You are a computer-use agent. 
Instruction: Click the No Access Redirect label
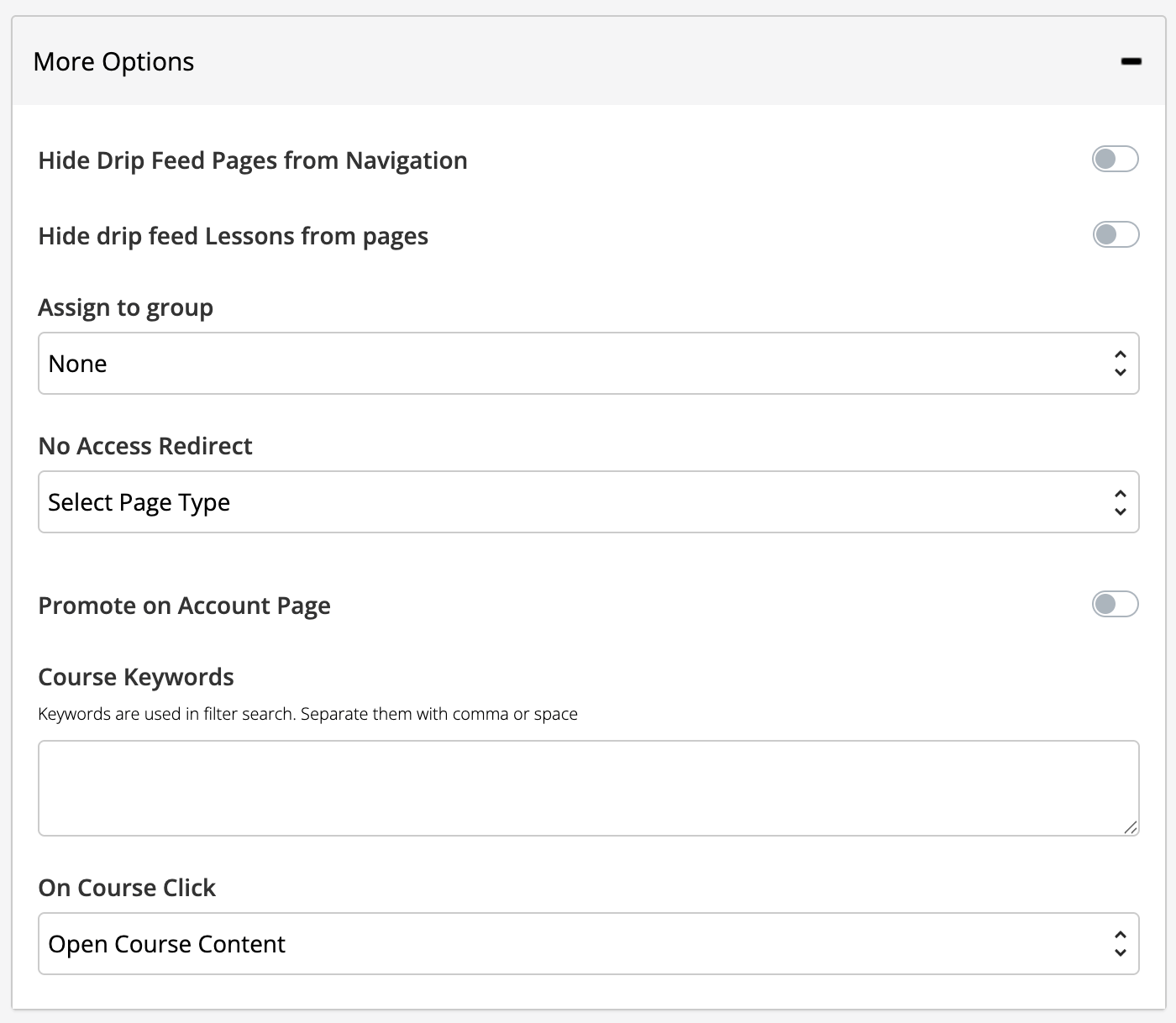pyautogui.click(x=145, y=446)
